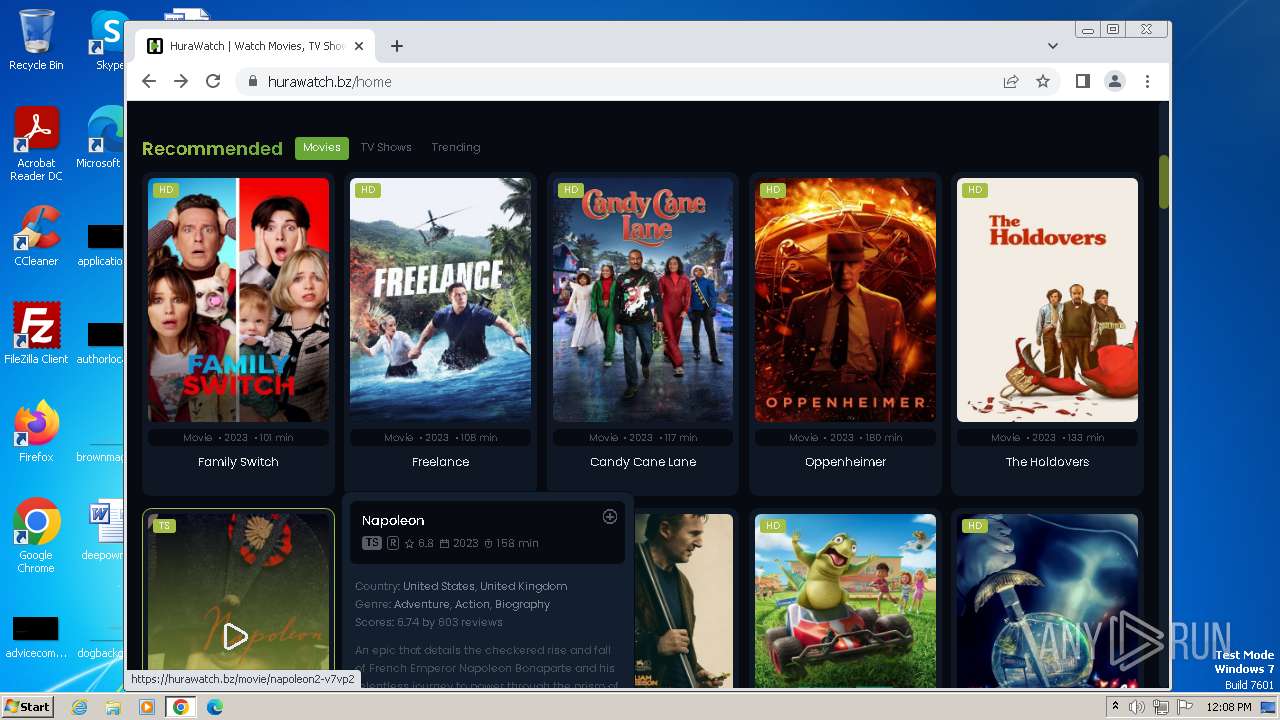Image resolution: width=1280 pixels, height=720 pixels.
Task: Add Napoleon to list with plus icon
Action: coord(610,517)
